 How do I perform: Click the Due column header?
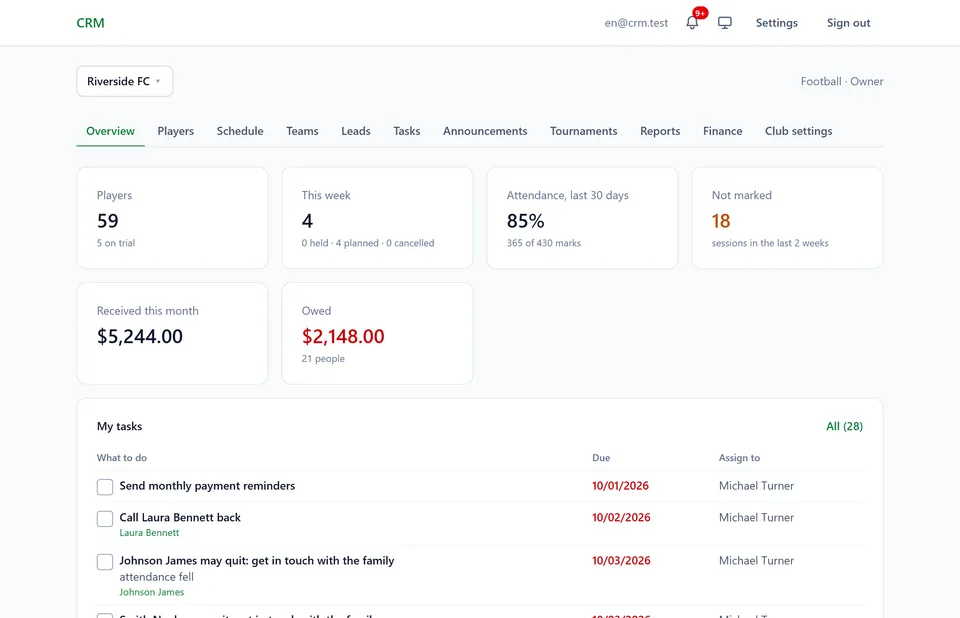point(601,458)
